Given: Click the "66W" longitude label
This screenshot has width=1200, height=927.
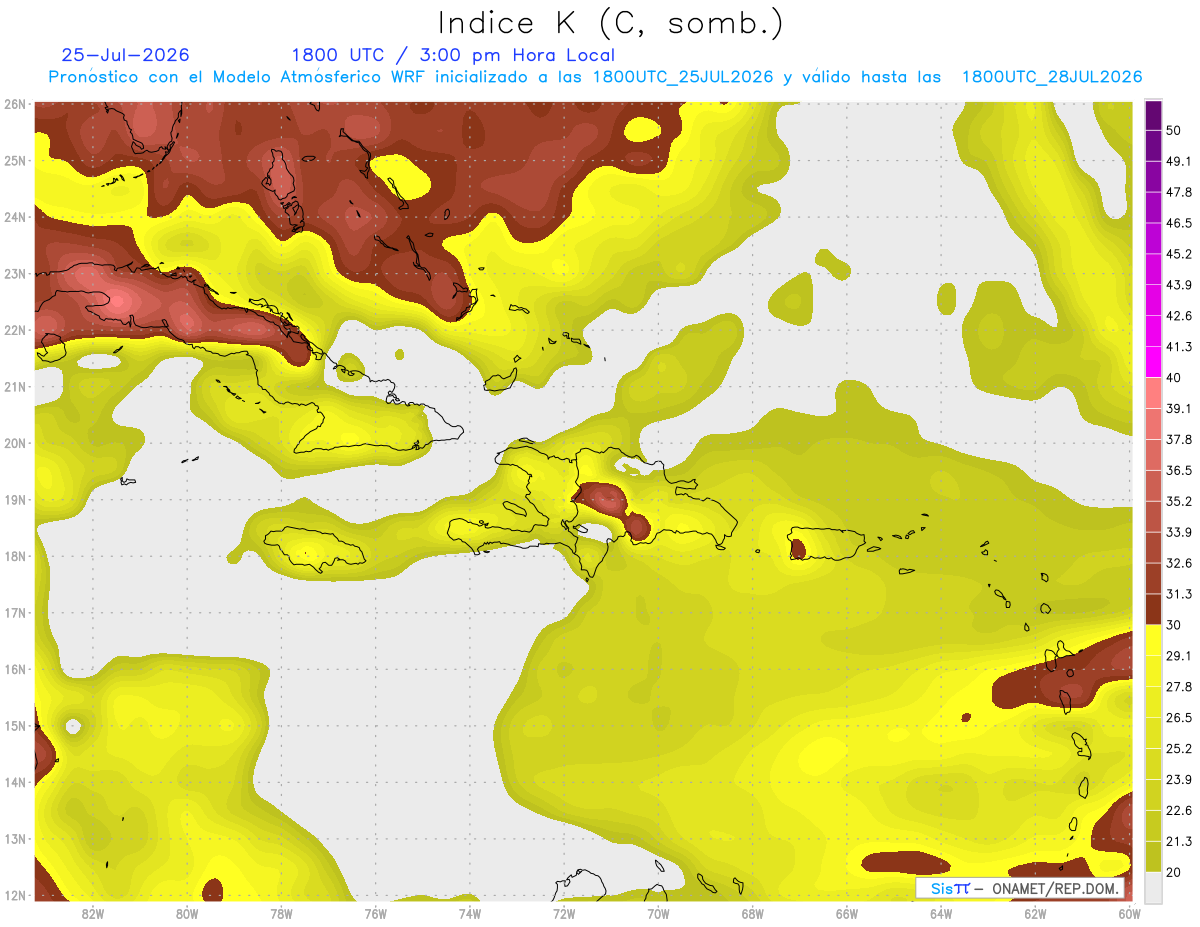Looking at the screenshot, I should pos(847,913).
